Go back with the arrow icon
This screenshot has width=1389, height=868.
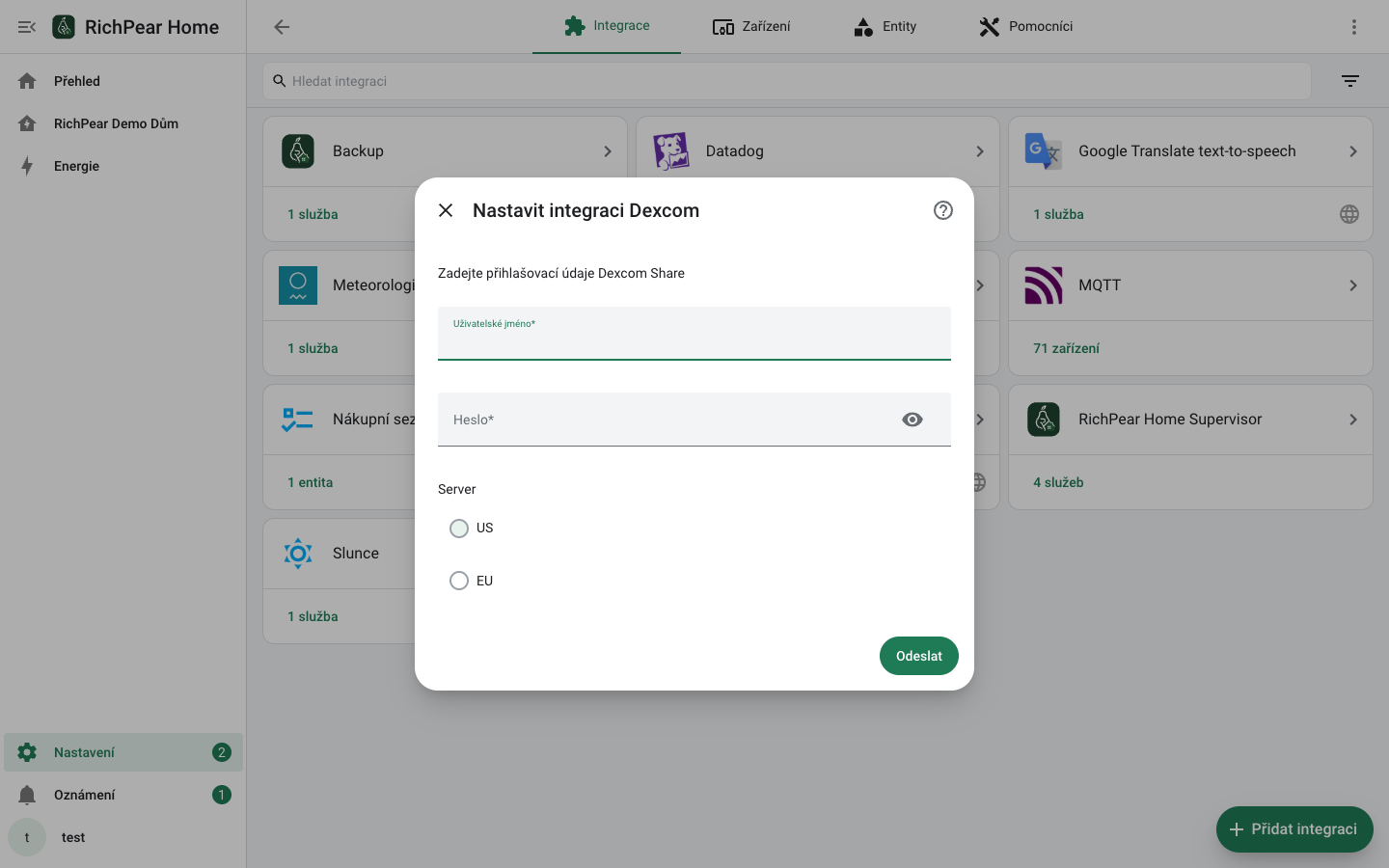pyautogui.click(x=282, y=27)
